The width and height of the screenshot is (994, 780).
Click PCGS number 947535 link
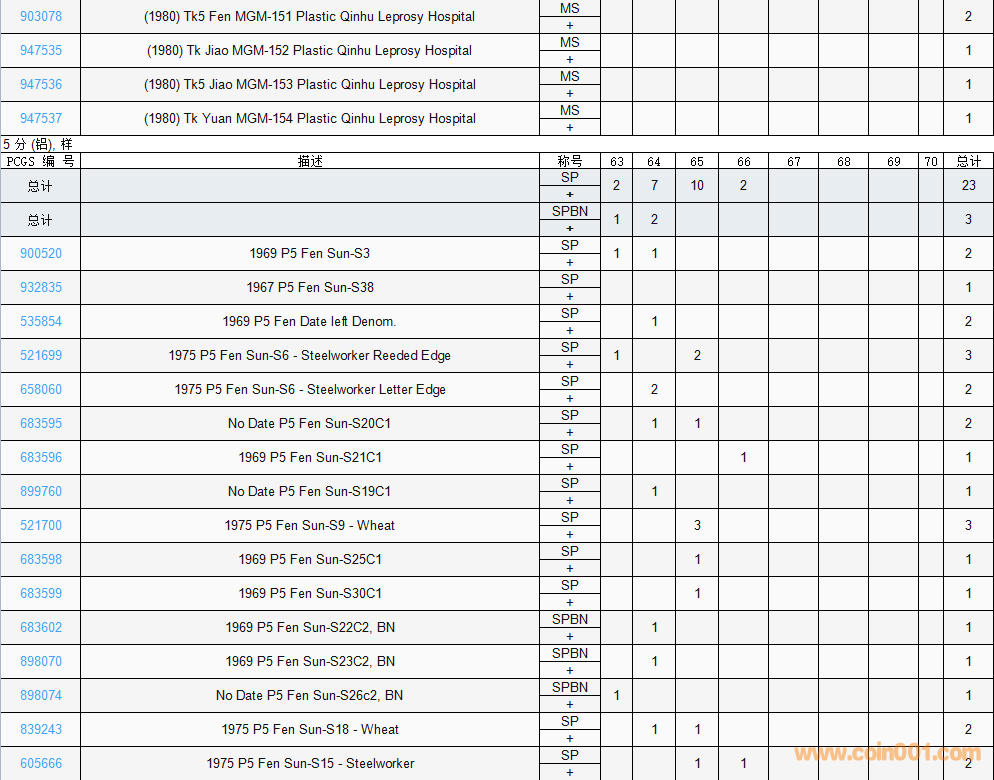(x=41, y=51)
